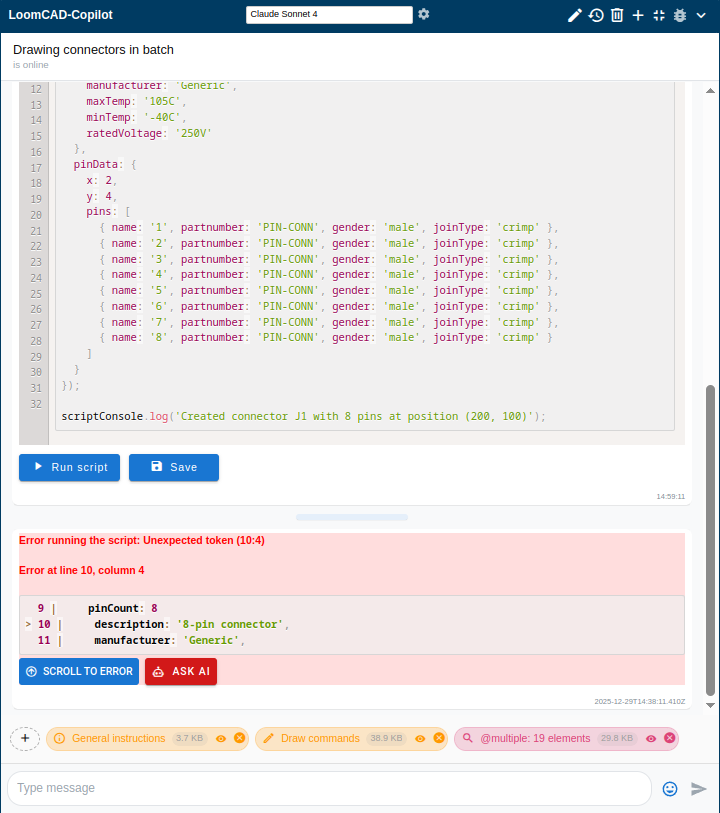720x813 pixels.
Task: Open model settings gear icon
Action: (x=424, y=14)
